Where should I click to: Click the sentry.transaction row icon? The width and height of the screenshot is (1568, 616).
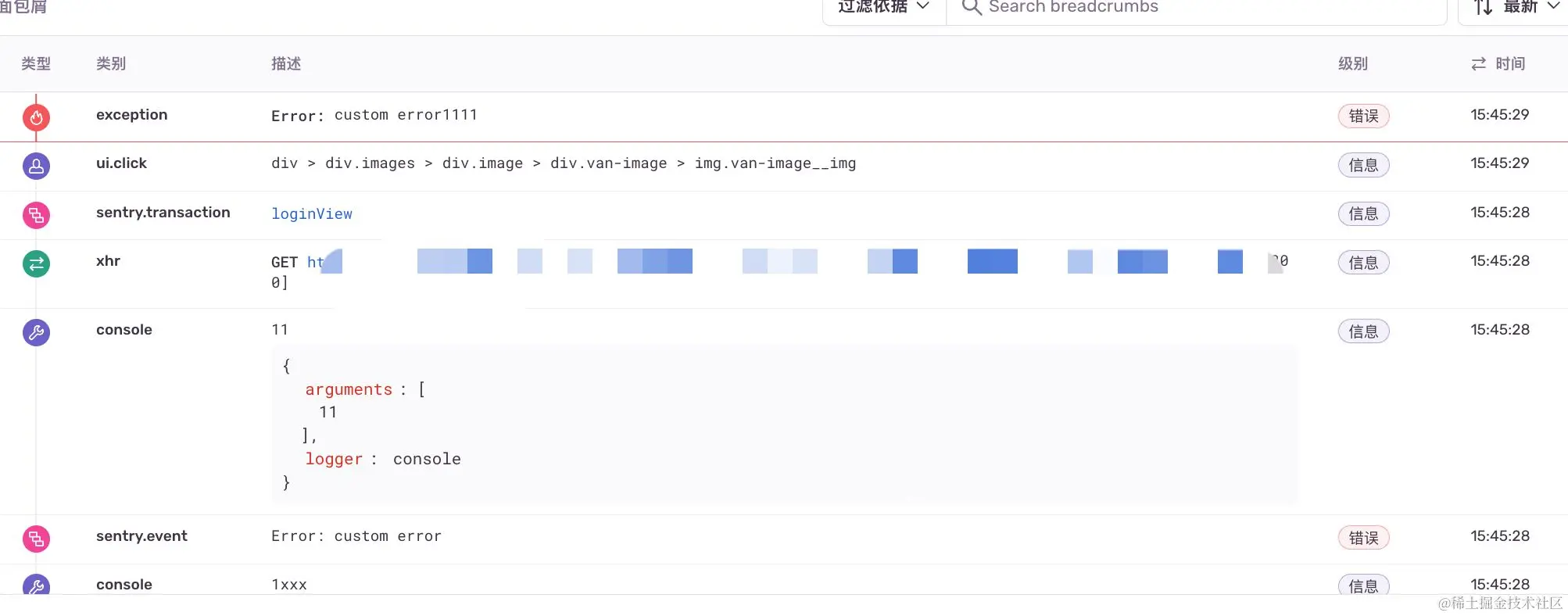[36, 215]
